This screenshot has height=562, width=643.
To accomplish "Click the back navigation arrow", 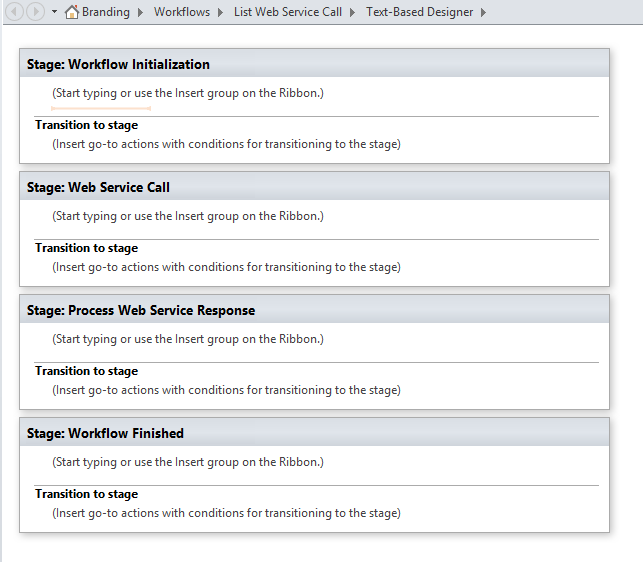I will pos(16,12).
